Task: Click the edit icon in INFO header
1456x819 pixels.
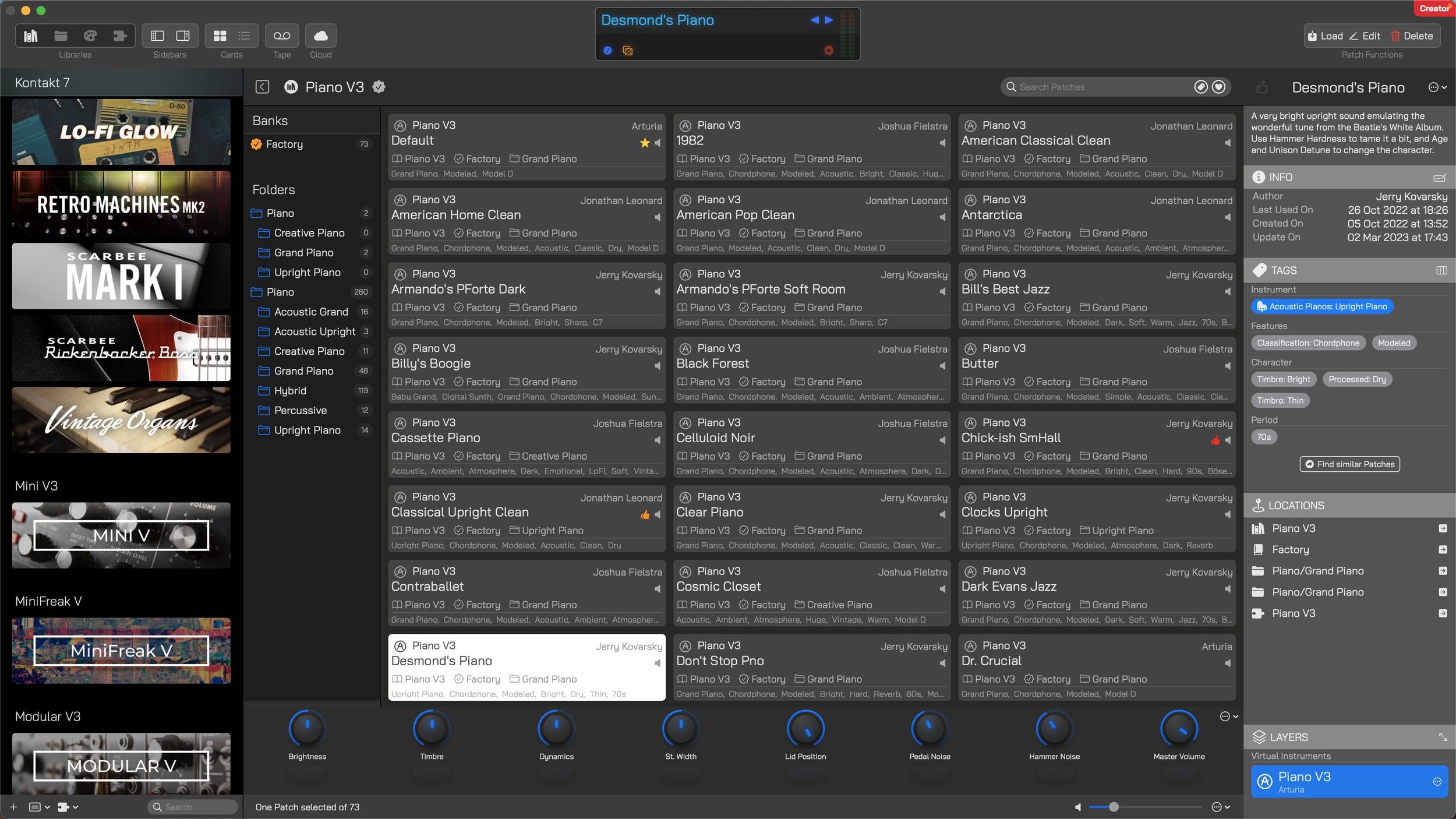Action: pyautogui.click(x=1439, y=177)
